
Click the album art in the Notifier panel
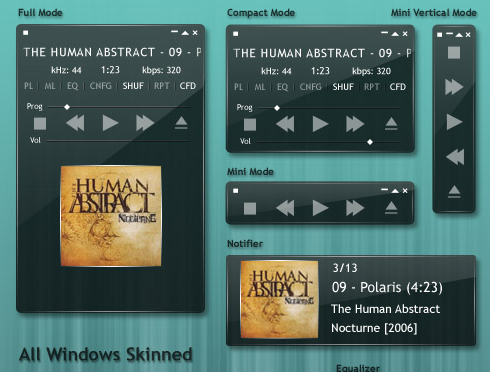(279, 299)
